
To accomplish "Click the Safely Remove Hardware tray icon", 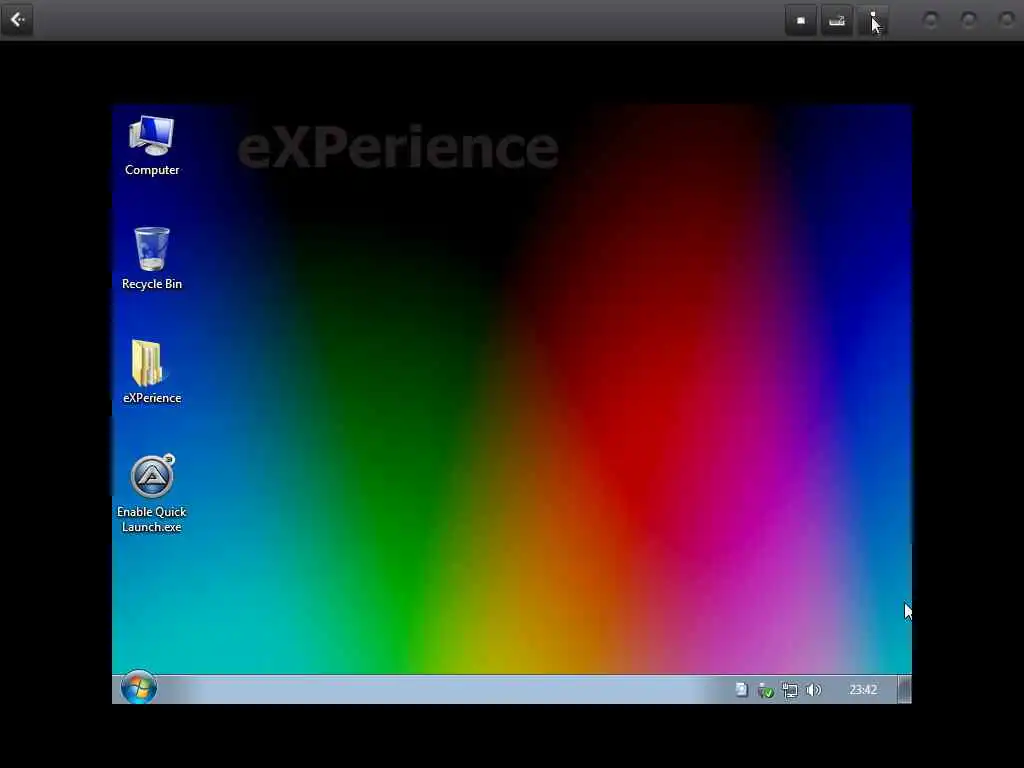I will [765, 690].
